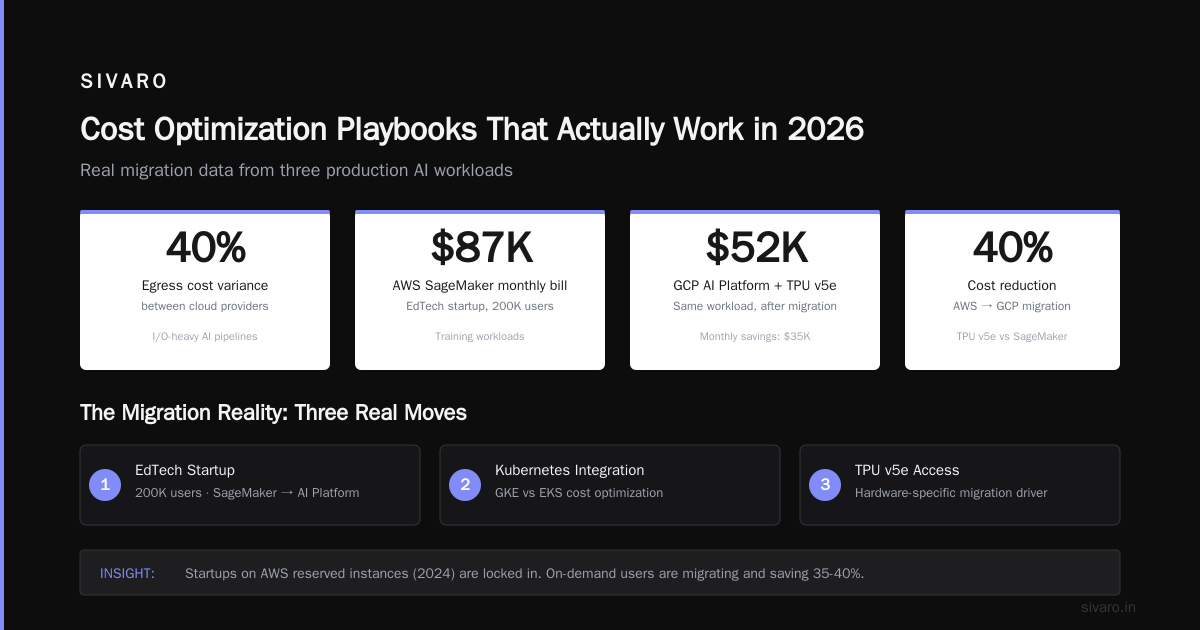Click the INSIGHT label
Image resolution: width=1200 pixels, height=630 pixels.
coord(127,573)
